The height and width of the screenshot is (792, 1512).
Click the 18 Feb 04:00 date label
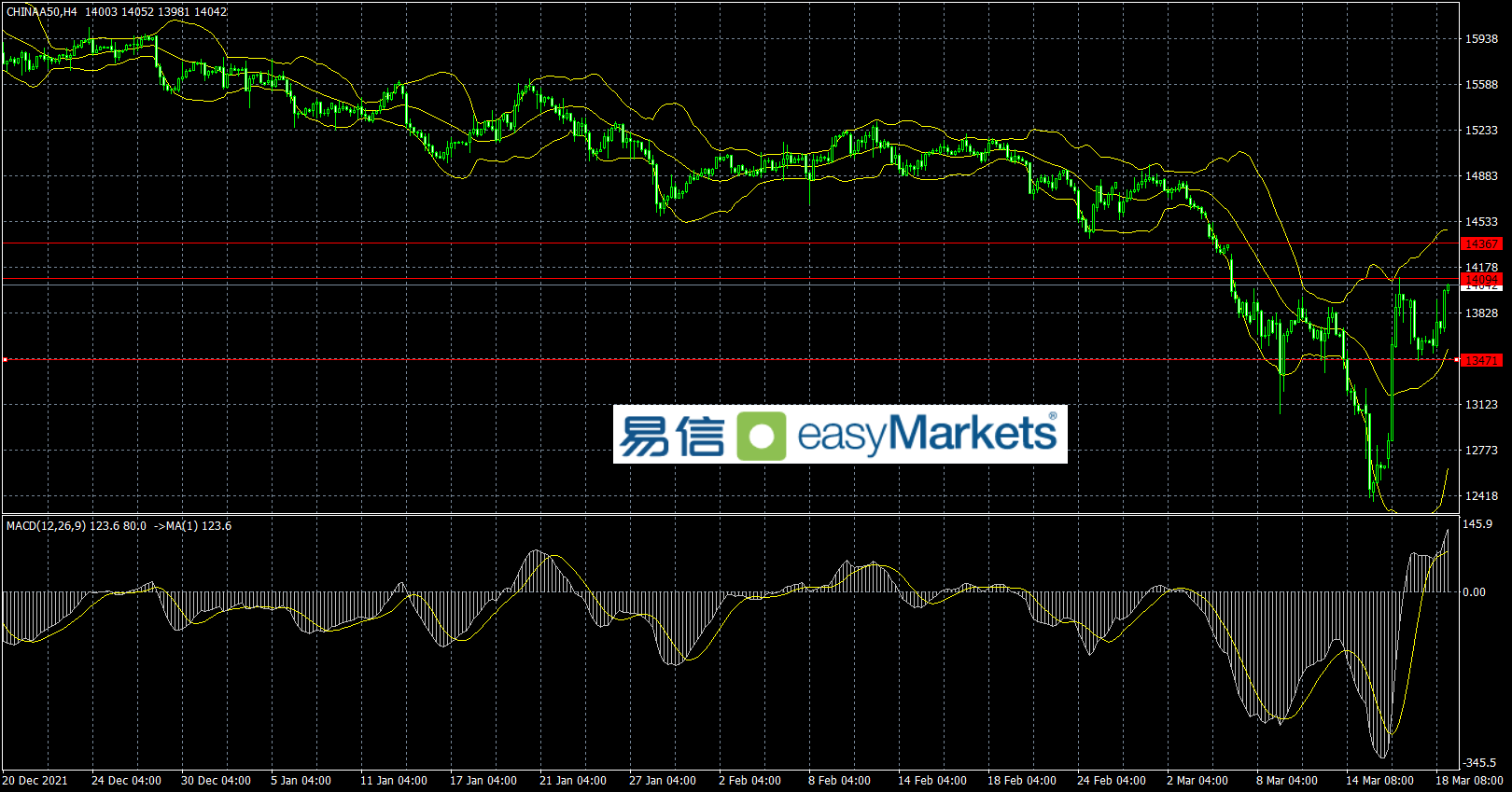1022,781
